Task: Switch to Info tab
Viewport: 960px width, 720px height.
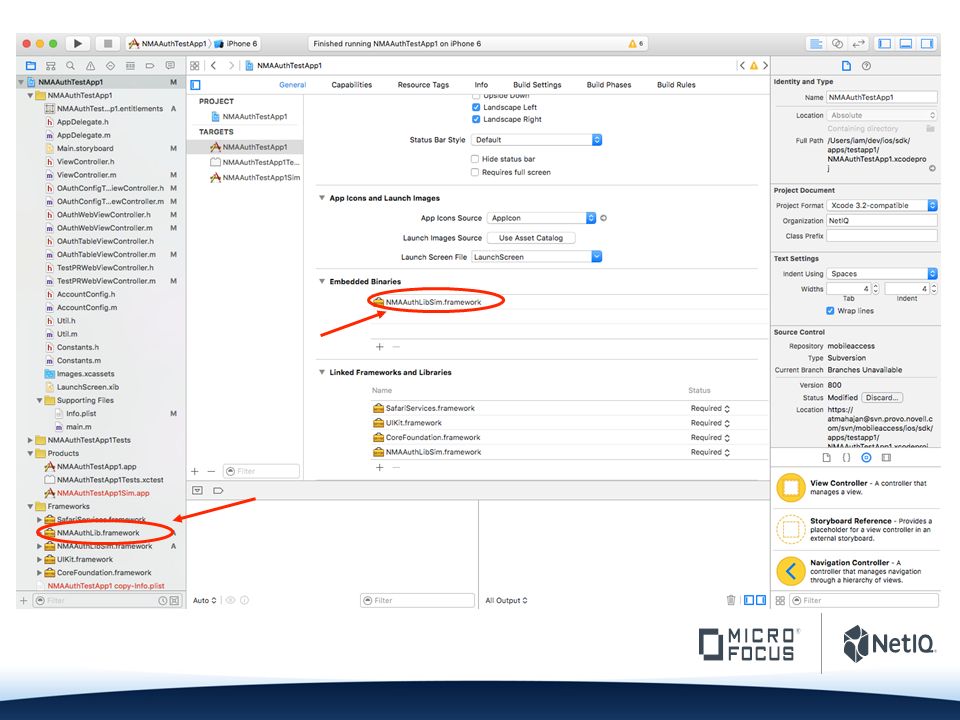Action: (481, 84)
